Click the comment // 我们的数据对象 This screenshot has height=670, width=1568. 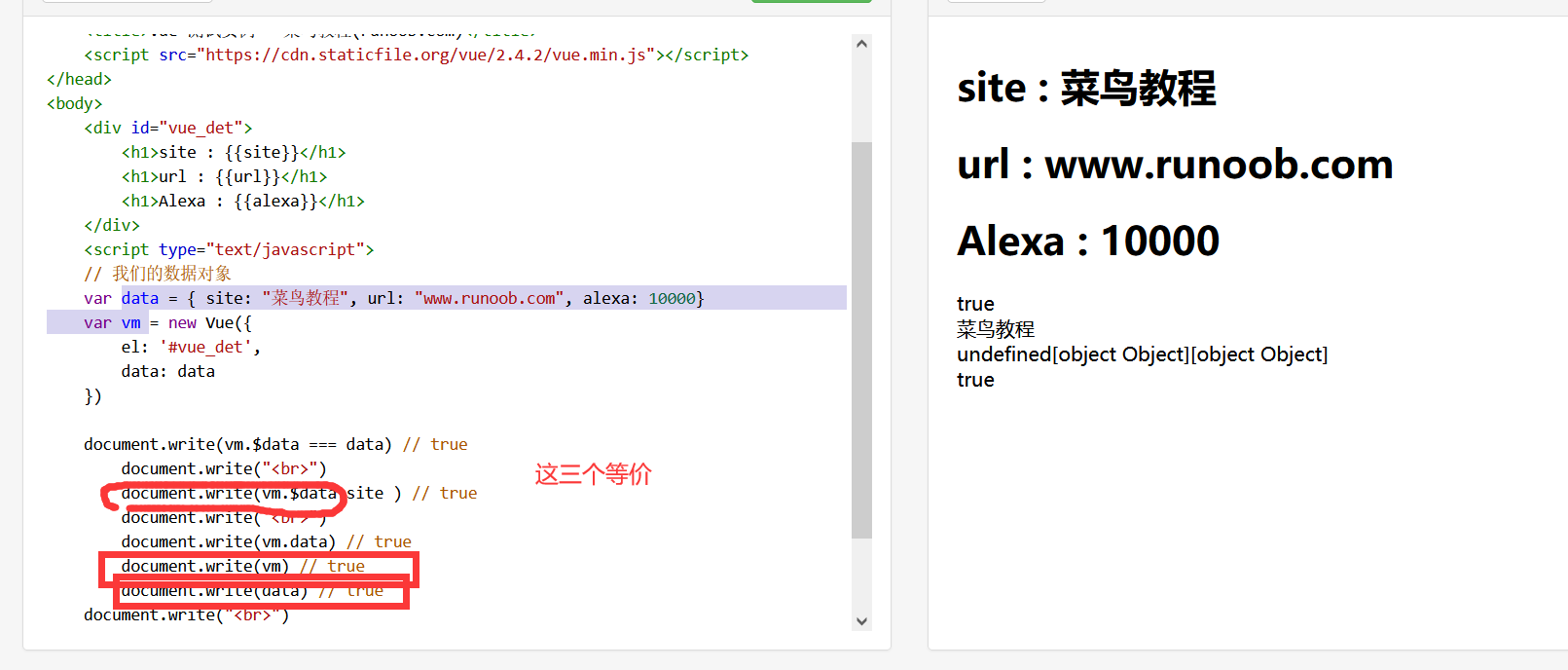click(158, 274)
